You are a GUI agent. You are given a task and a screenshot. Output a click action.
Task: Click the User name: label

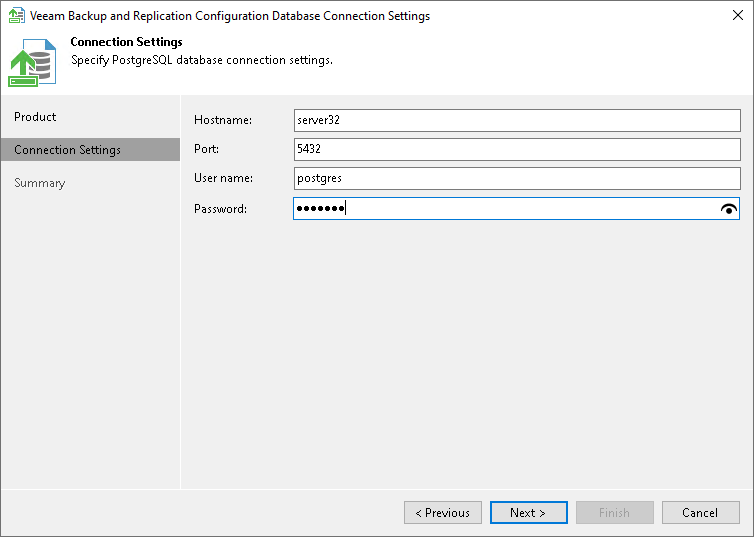point(223,178)
